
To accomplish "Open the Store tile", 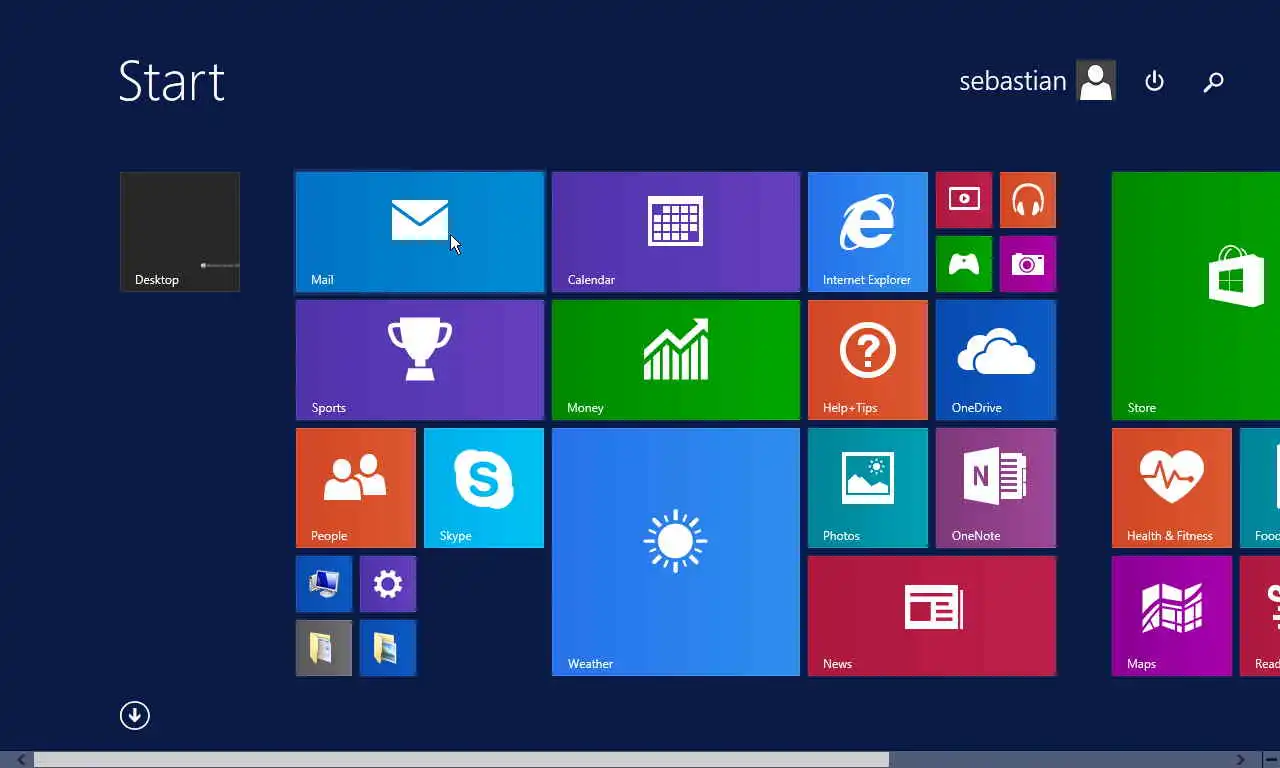I will (1196, 296).
